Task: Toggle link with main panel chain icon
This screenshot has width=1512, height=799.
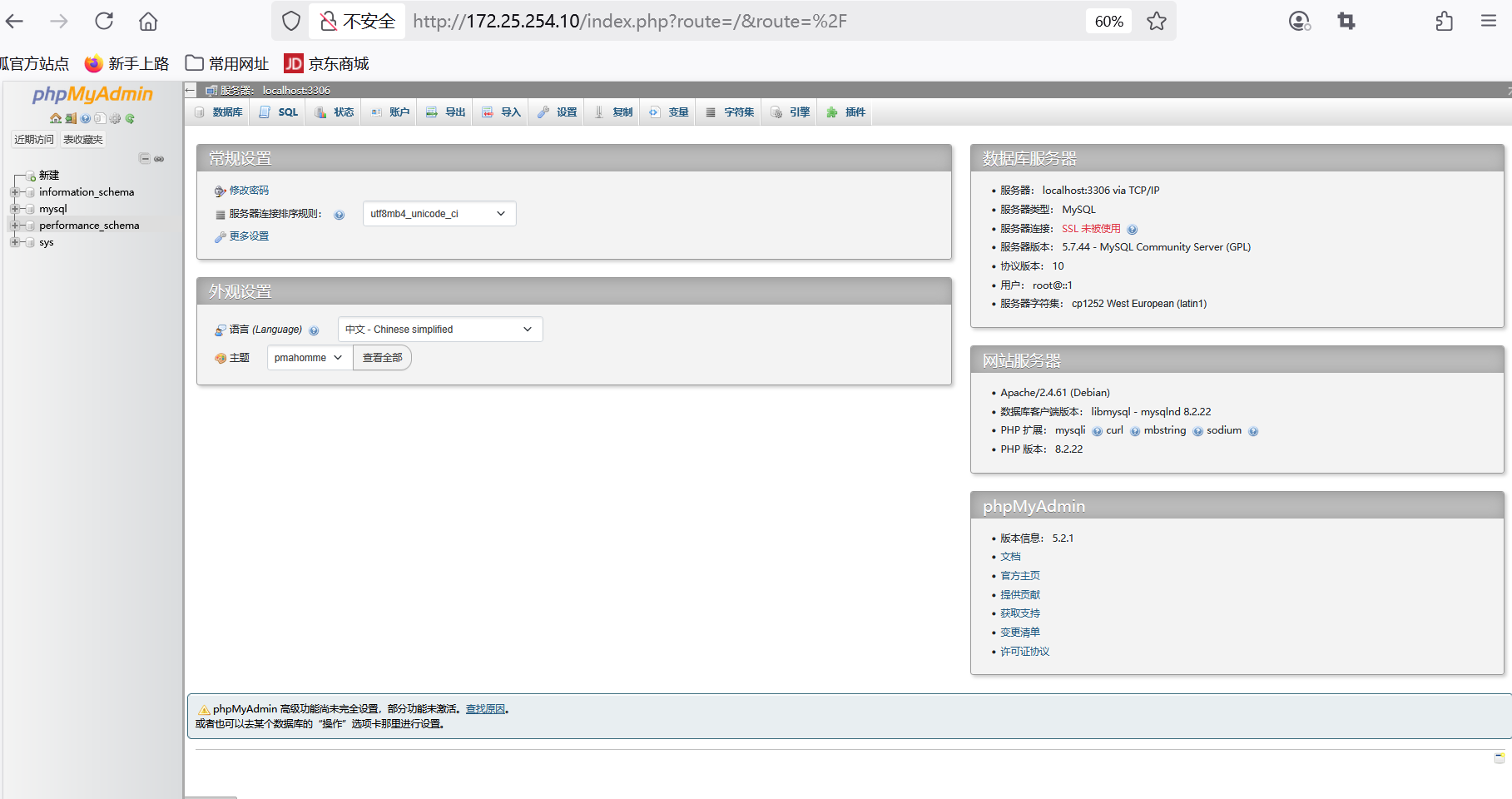Action: click(x=159, y=158)
